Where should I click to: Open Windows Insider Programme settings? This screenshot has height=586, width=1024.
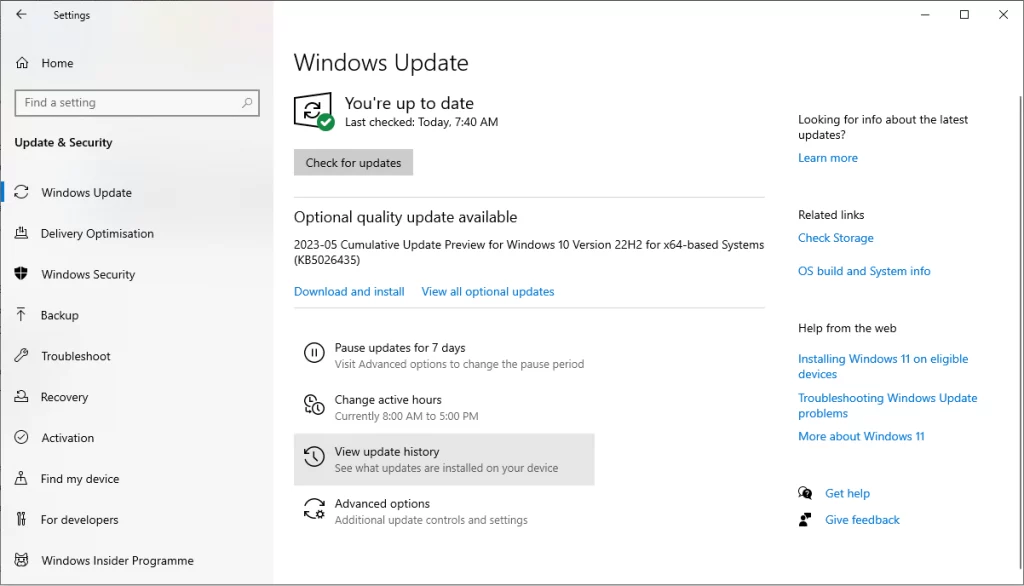click(118, 561)
